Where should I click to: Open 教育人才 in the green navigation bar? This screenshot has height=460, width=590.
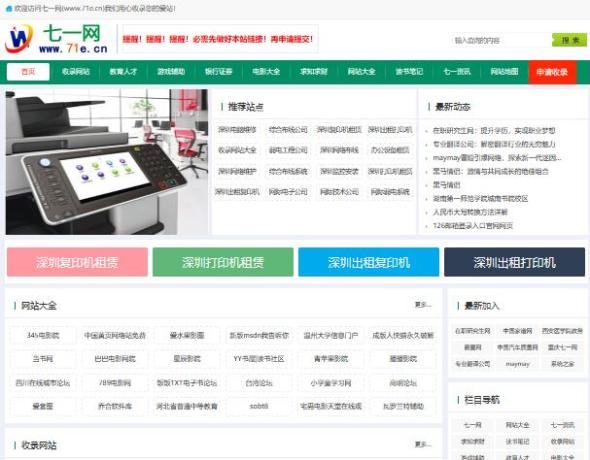click(x=123, y=71)
